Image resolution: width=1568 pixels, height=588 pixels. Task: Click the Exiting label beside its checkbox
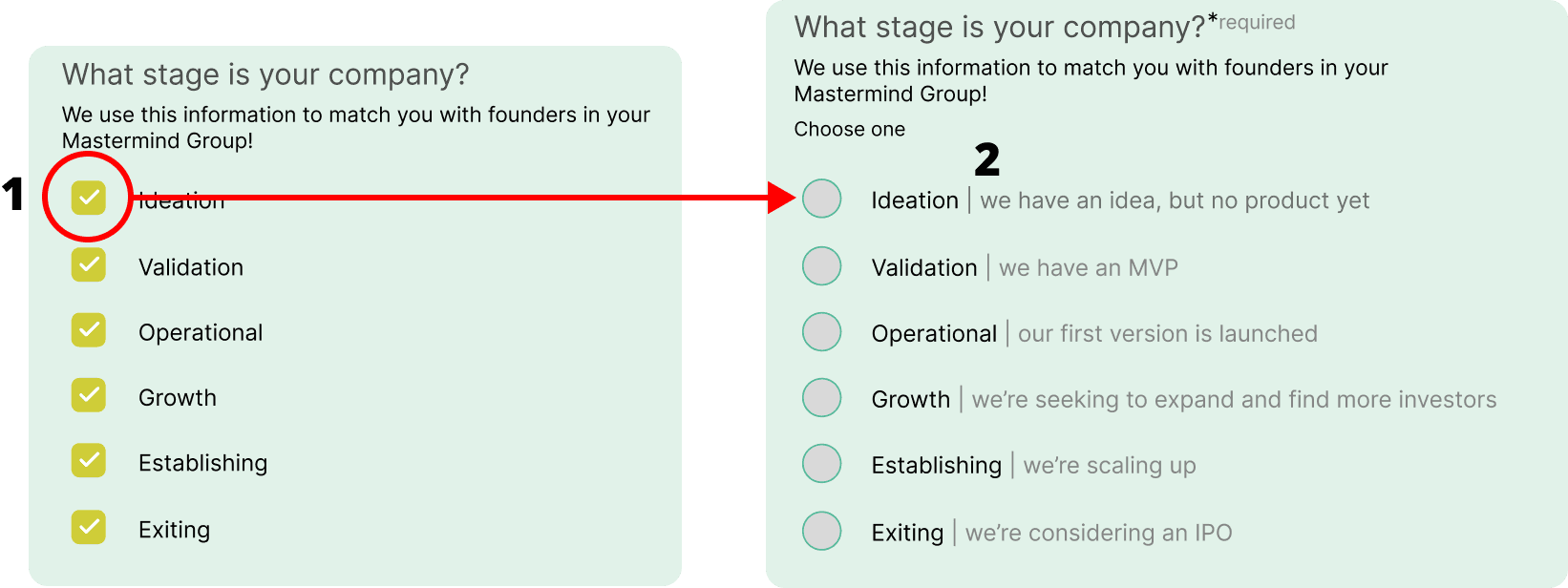coord(174,530)
